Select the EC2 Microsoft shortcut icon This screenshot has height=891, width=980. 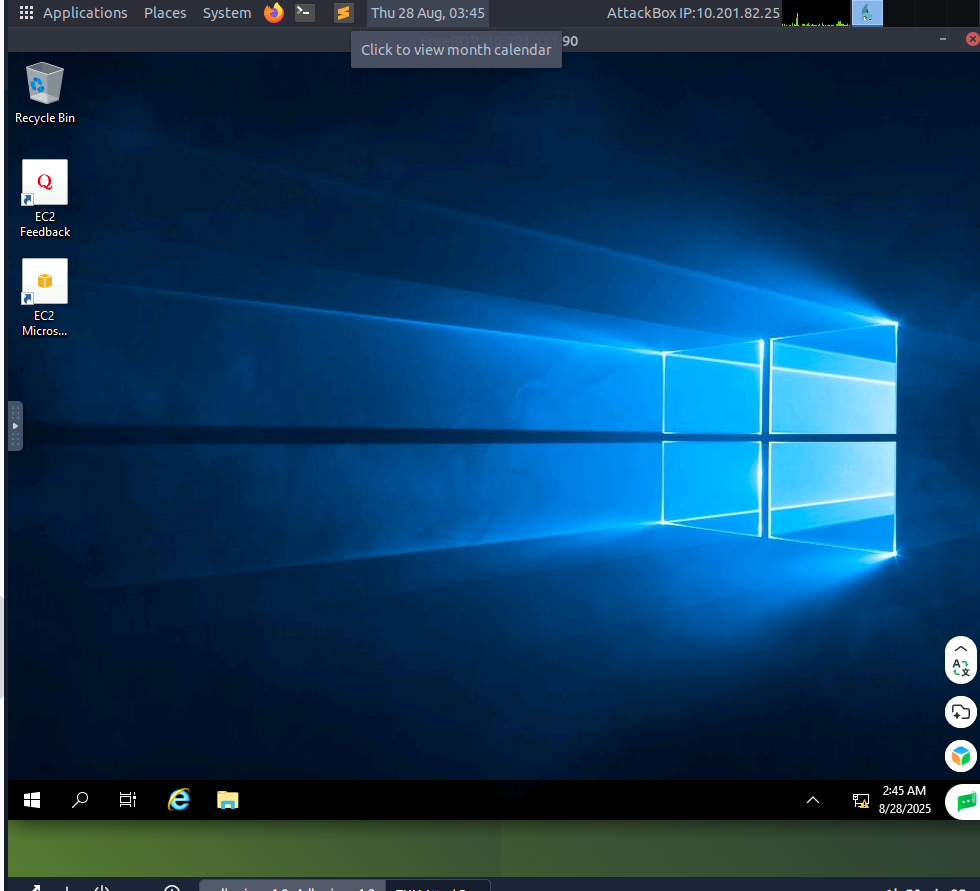coord(44,298)
